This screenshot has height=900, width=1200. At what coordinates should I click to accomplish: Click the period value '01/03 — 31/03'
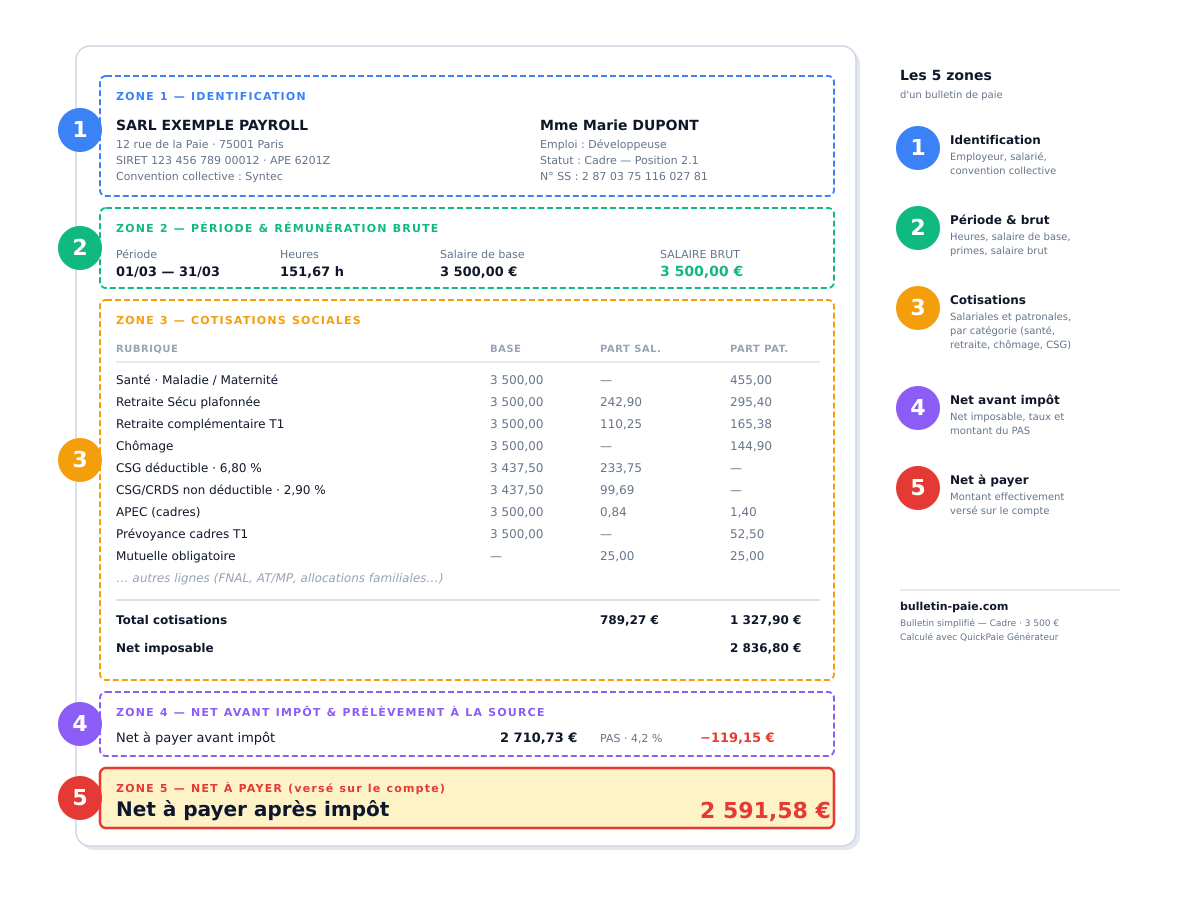[x=168, y=272]
